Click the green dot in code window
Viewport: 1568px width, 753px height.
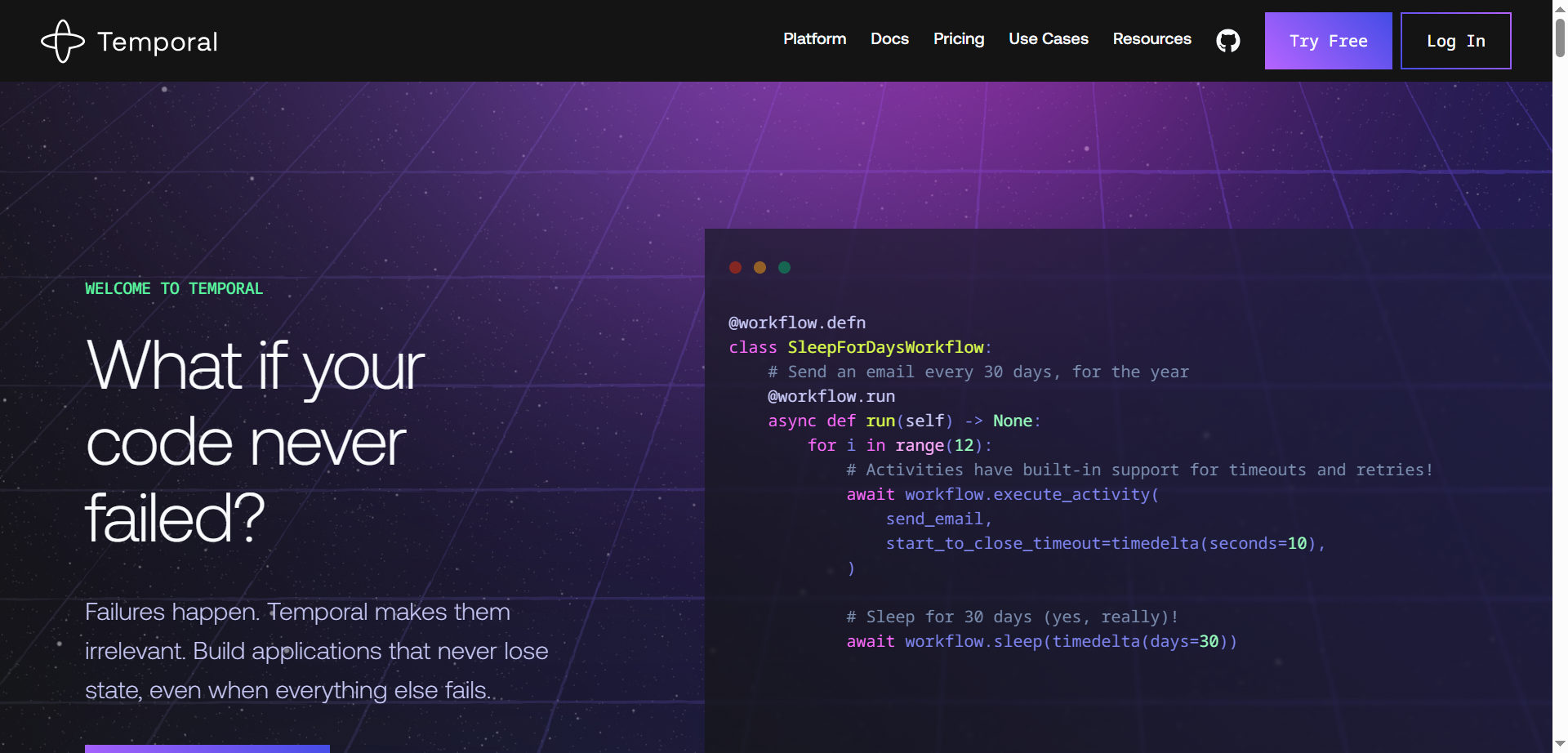pos(784,267)
